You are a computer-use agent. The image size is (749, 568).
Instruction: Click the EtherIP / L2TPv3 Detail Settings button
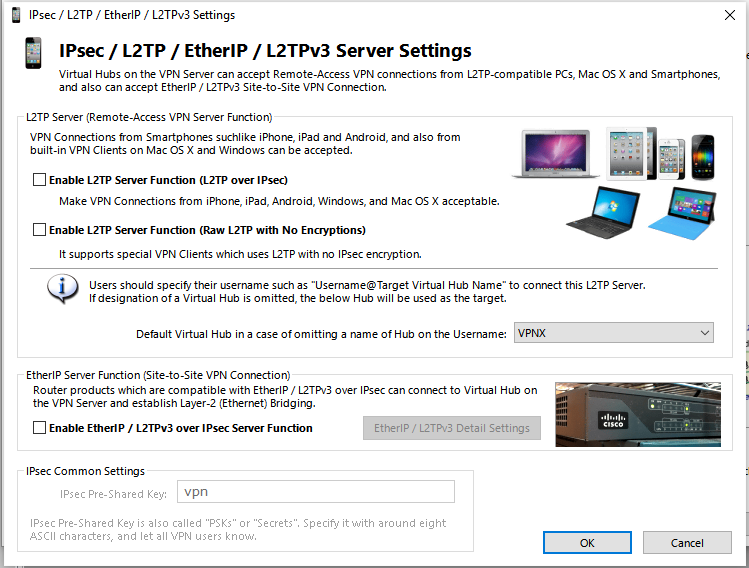(x=452, y=428)
